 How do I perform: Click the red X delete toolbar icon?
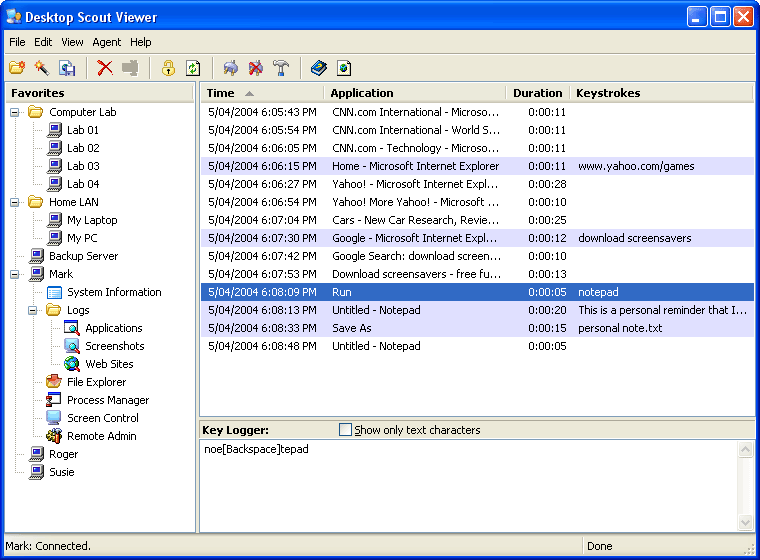[104, 68]
